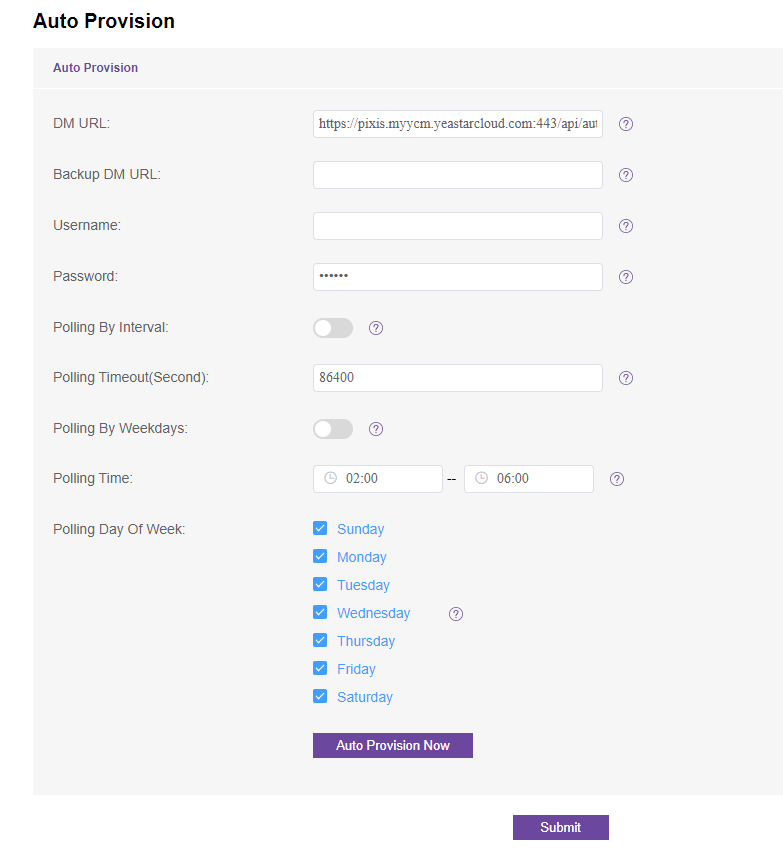Click help icon beside Polling Timeout field
This screenshot has width=783, height=849.
(625, 378)
